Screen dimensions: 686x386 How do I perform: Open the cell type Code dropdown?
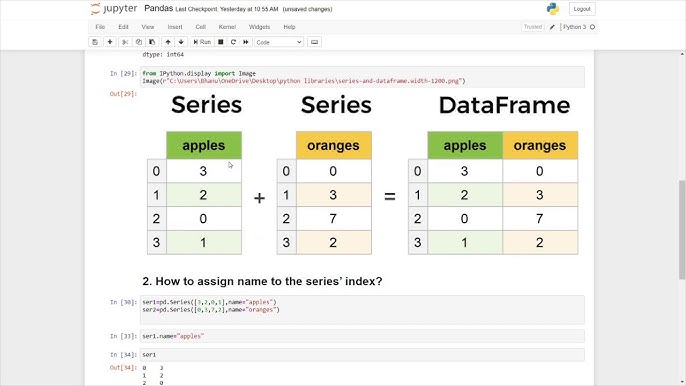tap(279, 42)
